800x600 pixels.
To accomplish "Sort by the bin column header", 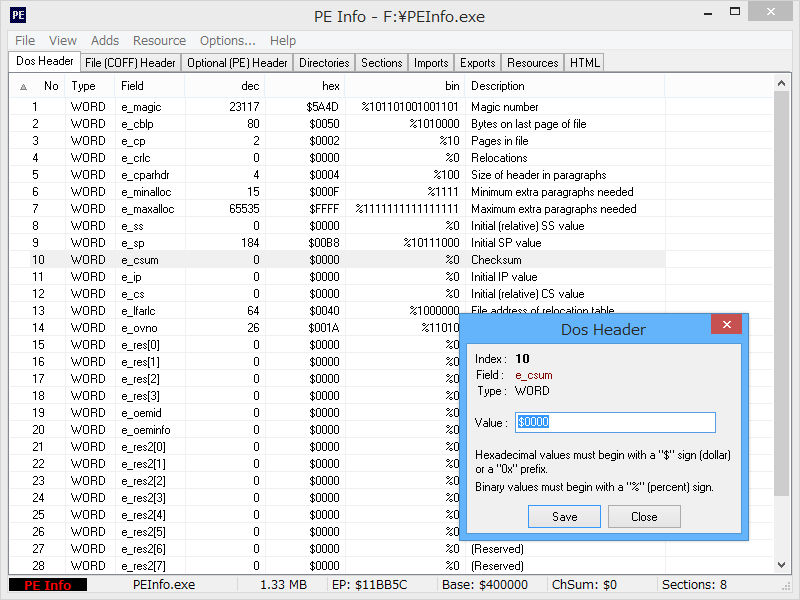I will [405, 86].
